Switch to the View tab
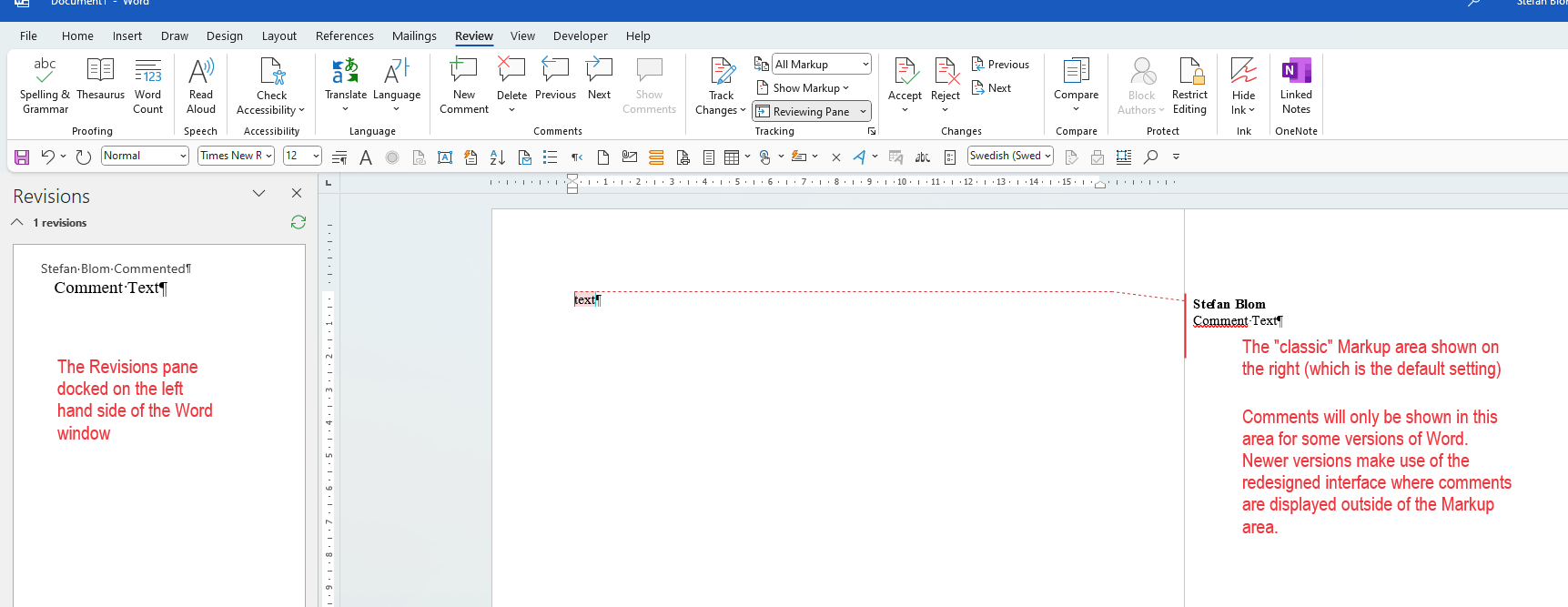This screenshot has height=607, width=1568. coord(522,36)
